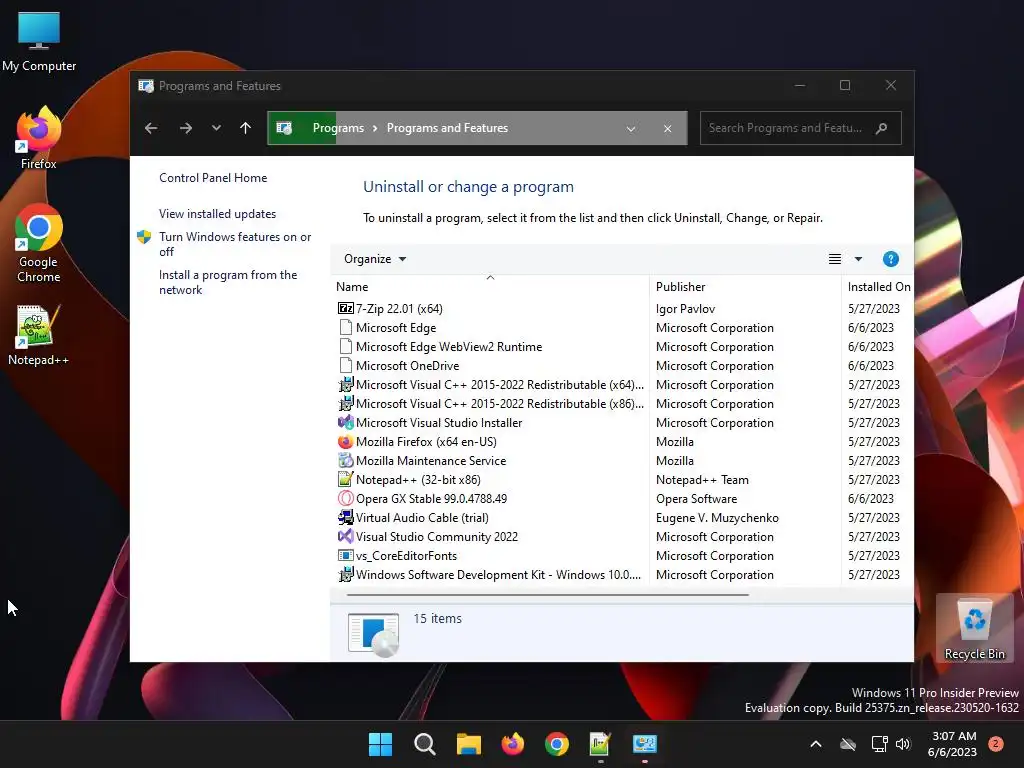Open the help question mark icon
The width and height of the screenshot is (1024, 768).
pos(890,259)
